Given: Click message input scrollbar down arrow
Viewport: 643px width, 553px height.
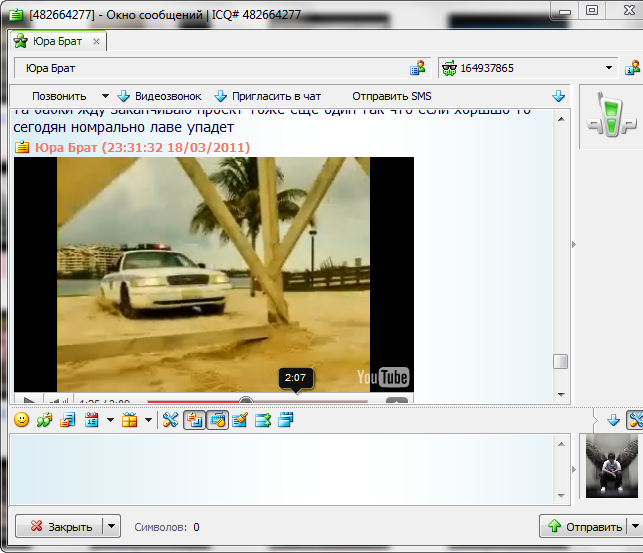Looking at the screenshot, I should coord(561,496).
